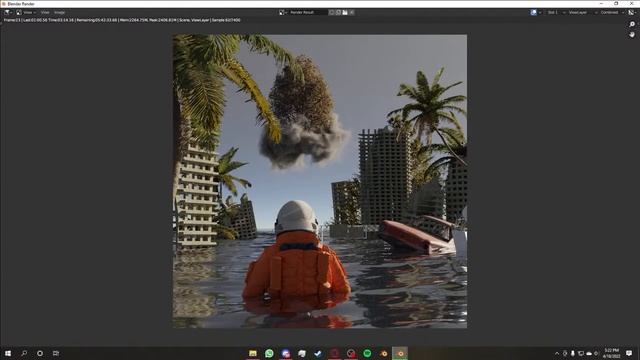The image size is (640, 360).
Task: Click the microphone tray icon
Action: coord(573,353)
